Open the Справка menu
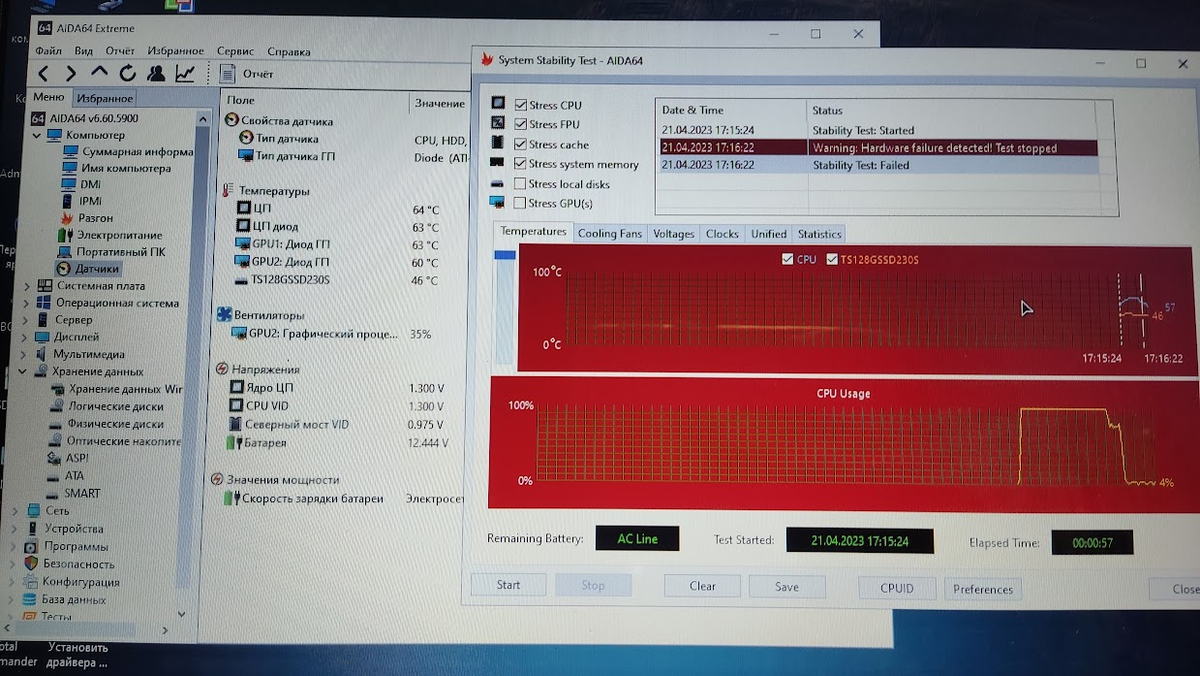This screenshot has height=676, width=1200. (x=288, y=51)
